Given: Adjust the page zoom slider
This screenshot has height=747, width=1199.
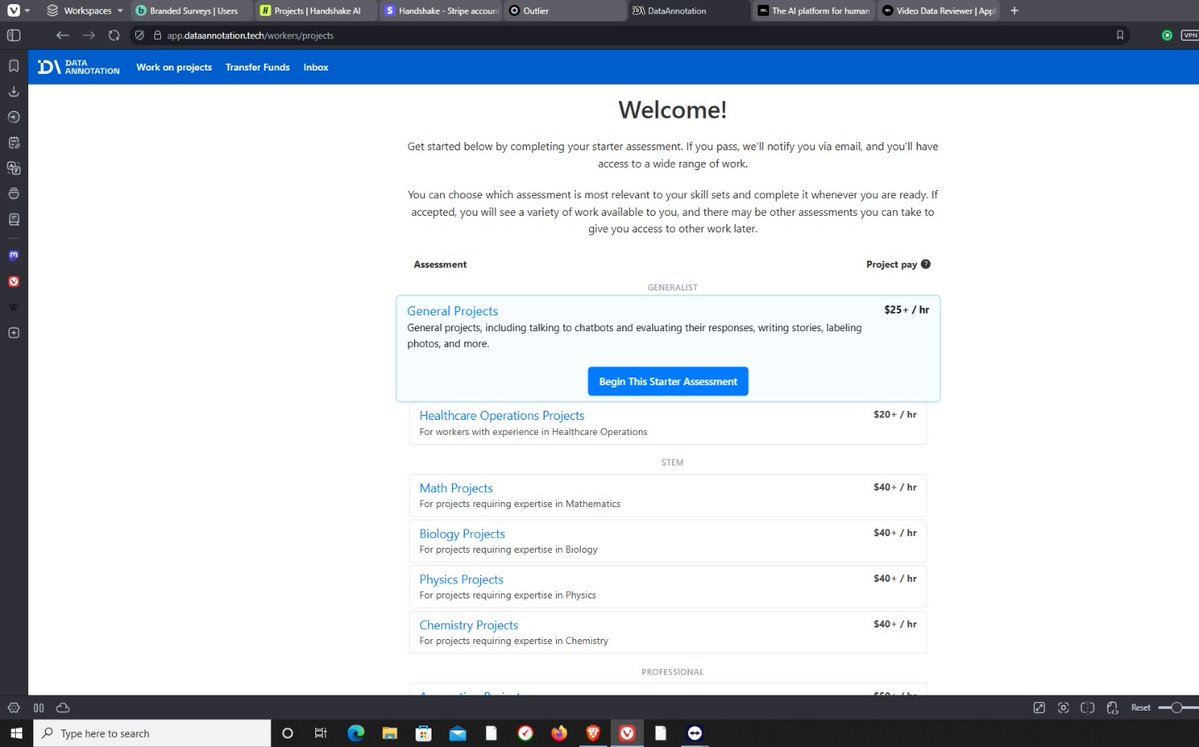Looking at the screenshot, I should point(1178,708).
